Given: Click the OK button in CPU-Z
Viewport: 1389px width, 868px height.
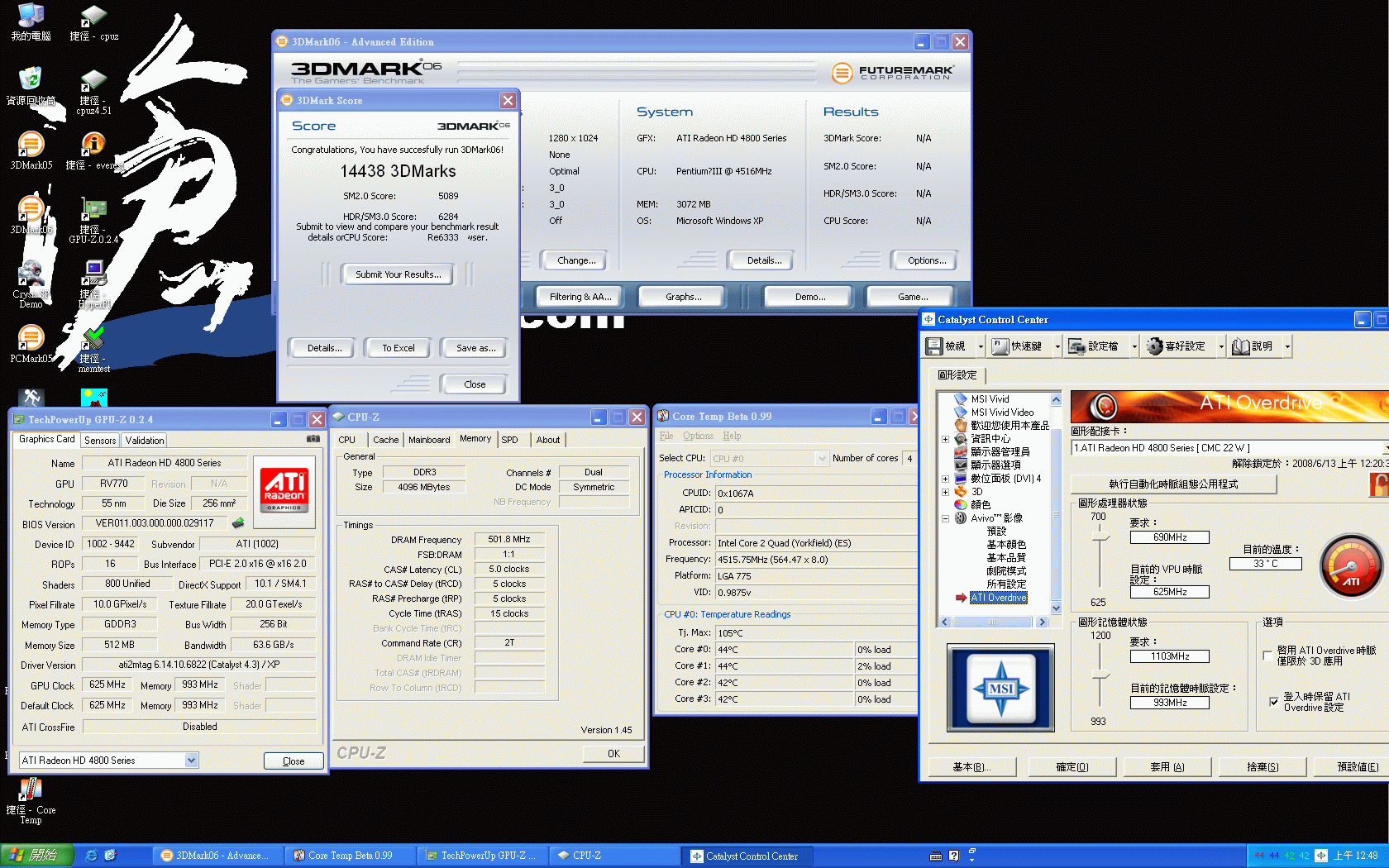Looking at the screenshot, I should pos(613,754).
